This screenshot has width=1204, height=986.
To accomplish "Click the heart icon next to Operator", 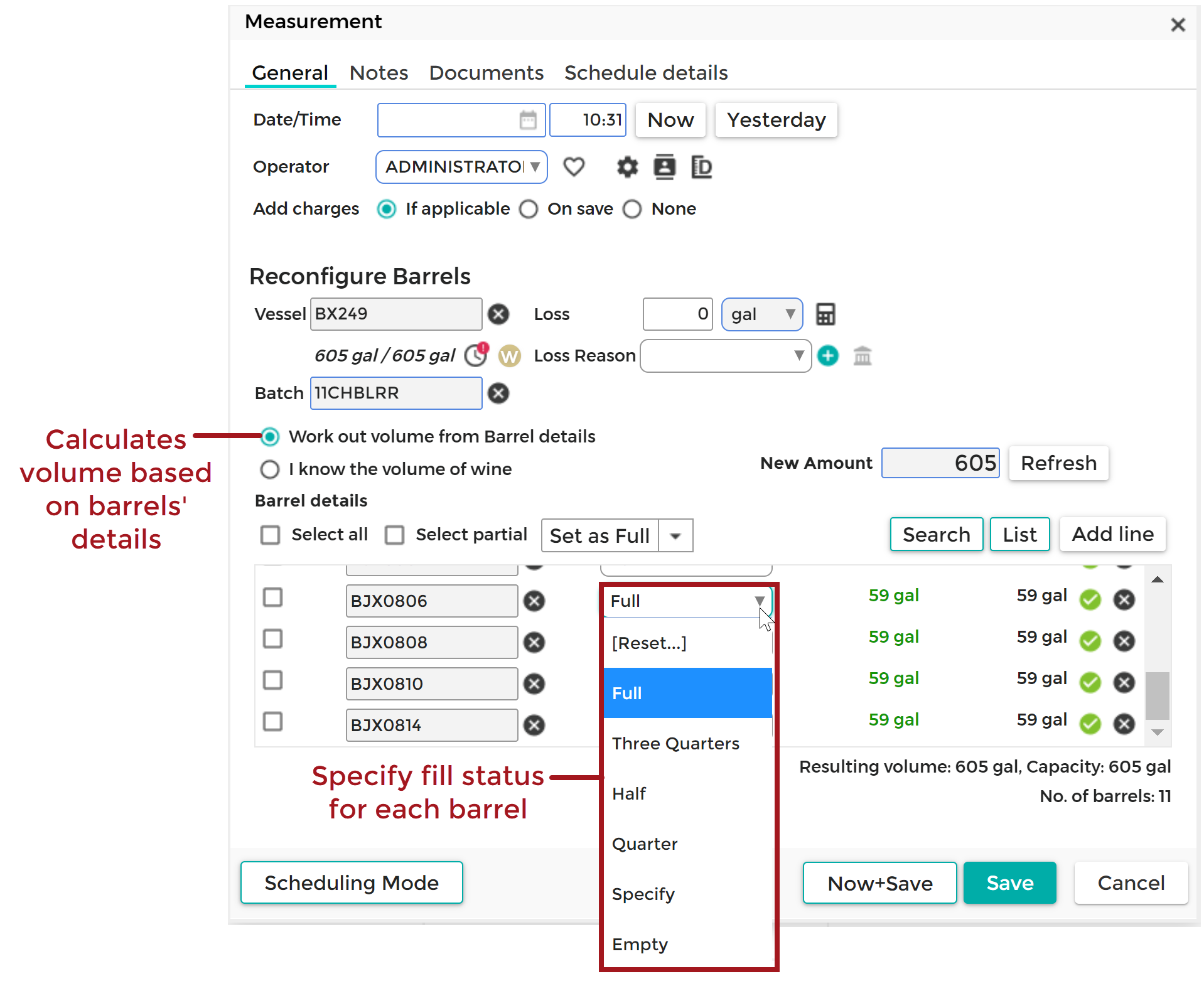I will (574, 166).
